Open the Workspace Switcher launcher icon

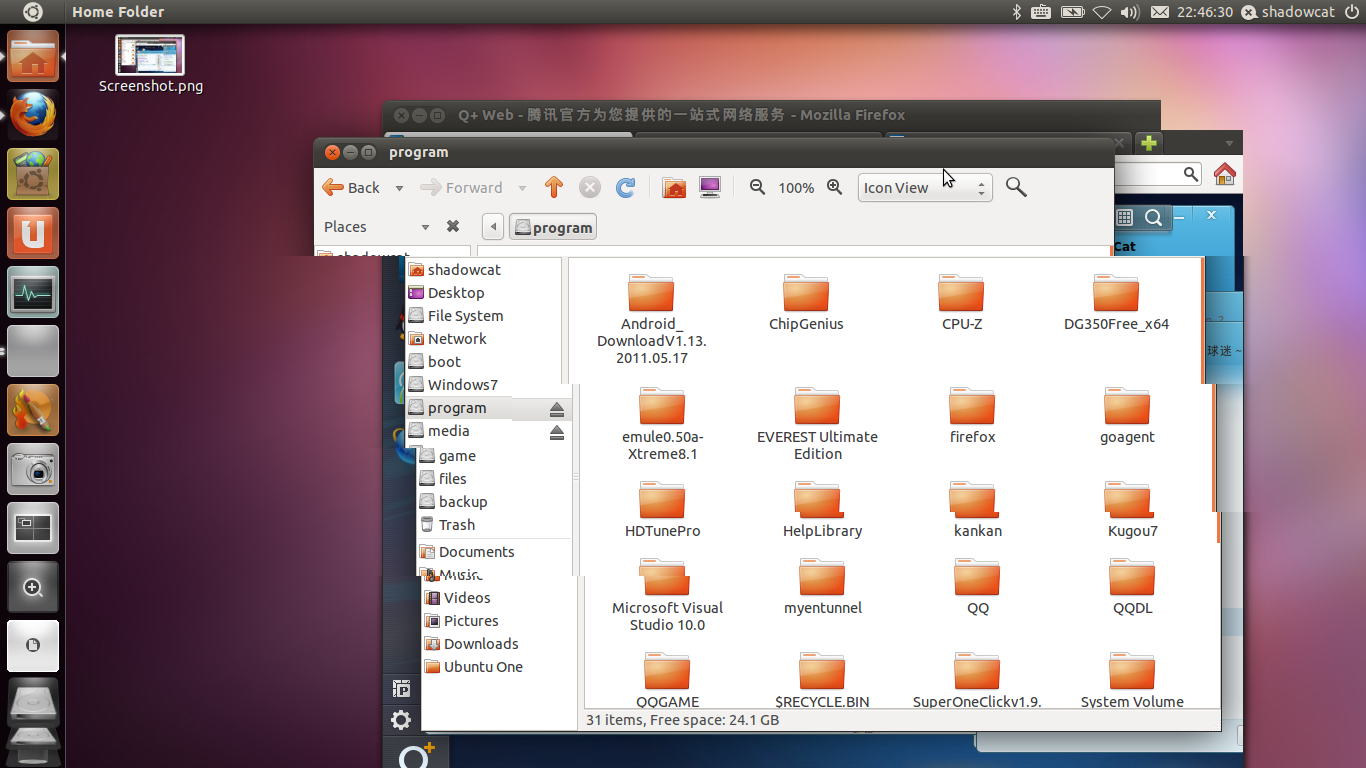(33, 528)
